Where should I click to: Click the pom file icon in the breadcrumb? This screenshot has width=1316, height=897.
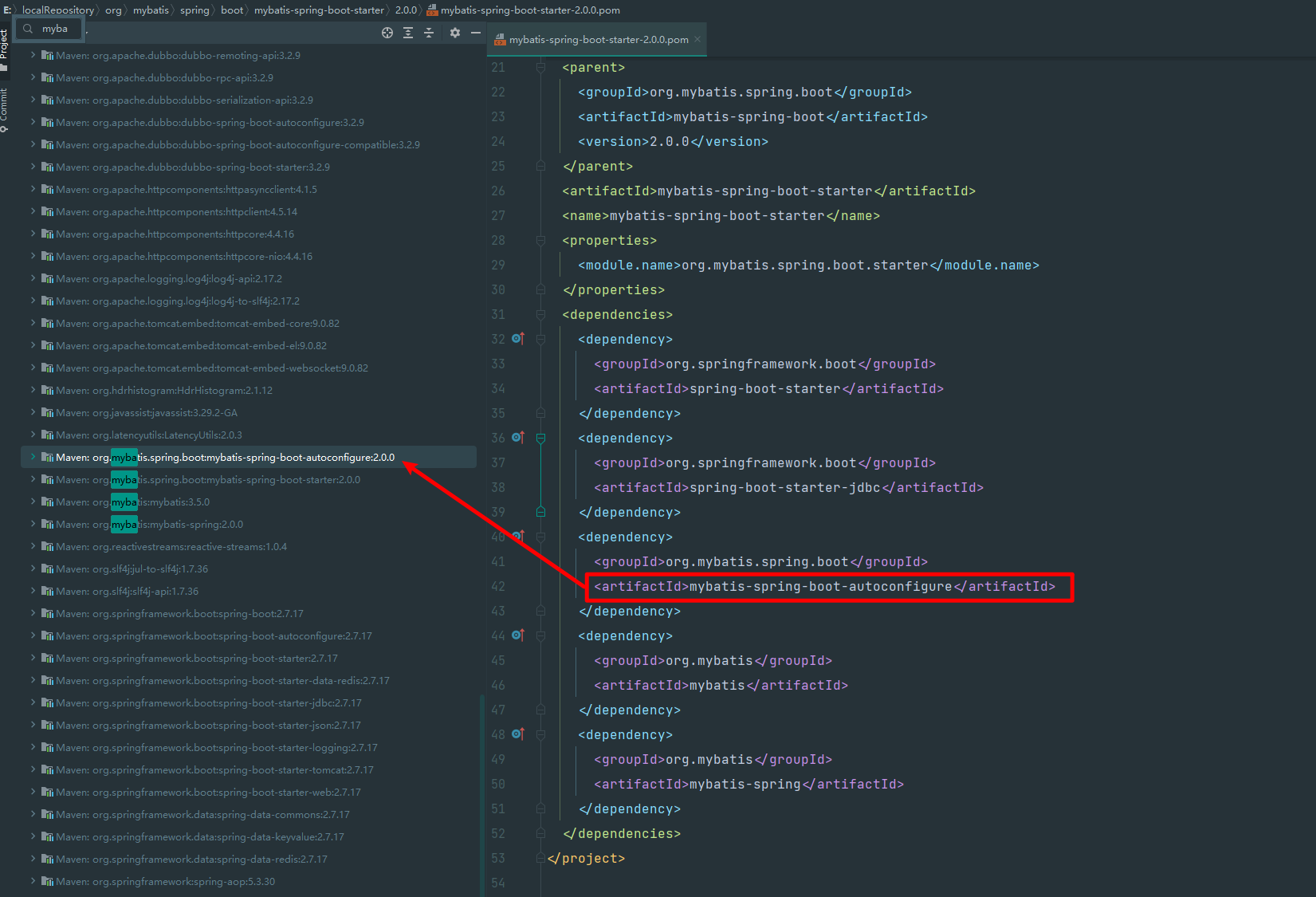432,10
